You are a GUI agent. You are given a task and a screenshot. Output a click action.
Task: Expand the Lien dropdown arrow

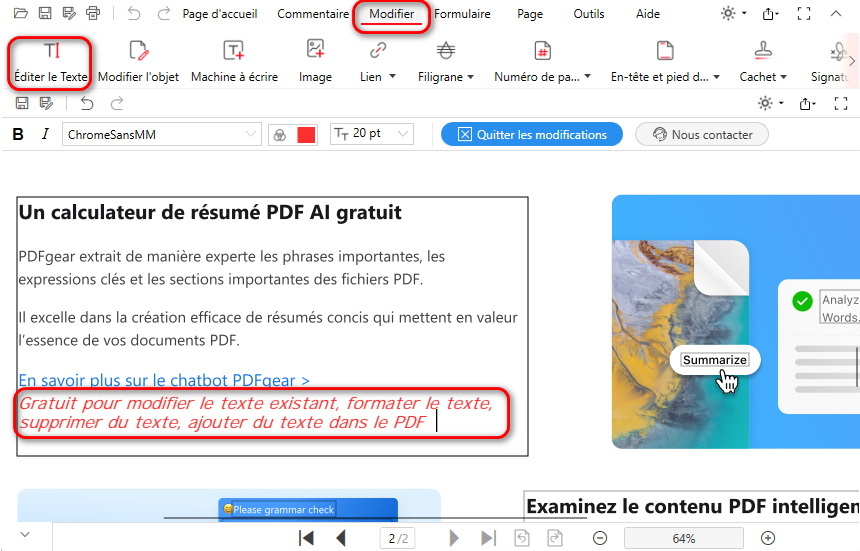click(x=392, y=76)
